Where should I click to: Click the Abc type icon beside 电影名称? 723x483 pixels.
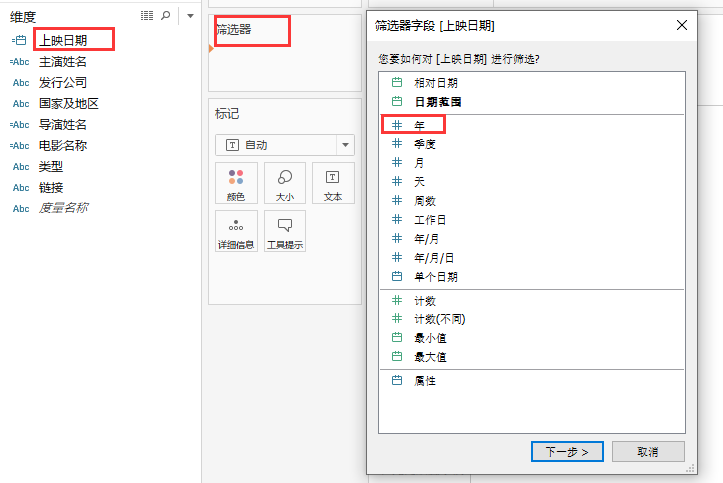[x=20, y=146]
